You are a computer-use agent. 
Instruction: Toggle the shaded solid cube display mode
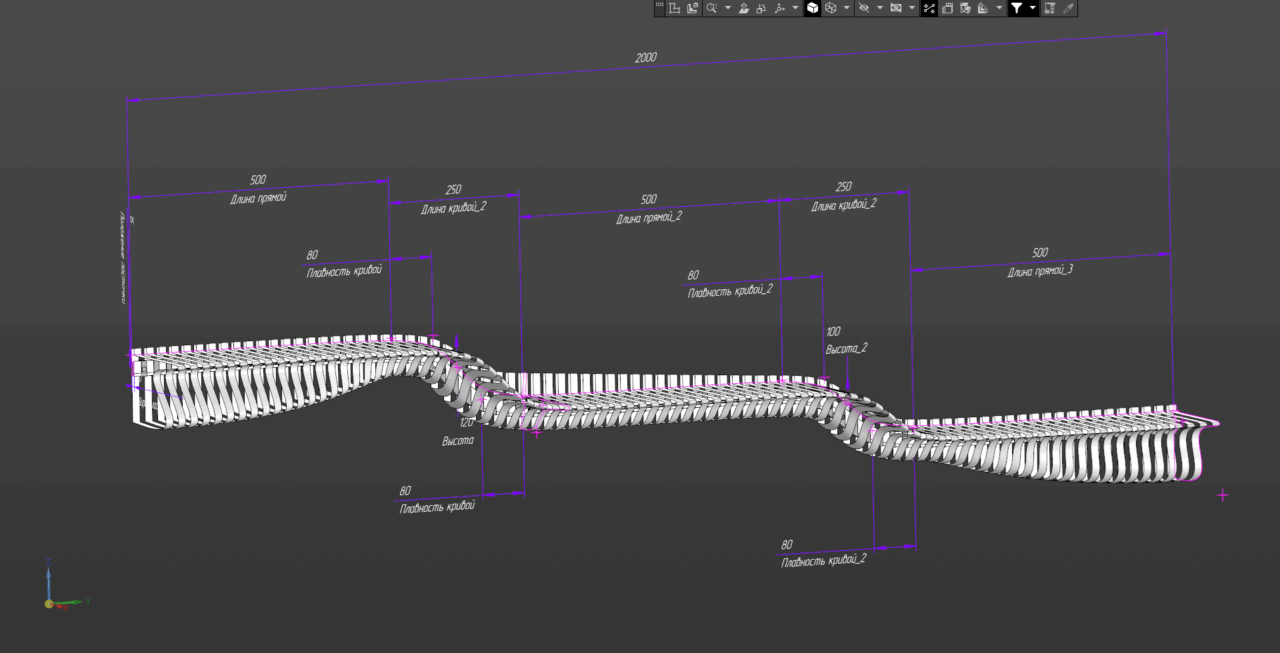pos(813,8)
